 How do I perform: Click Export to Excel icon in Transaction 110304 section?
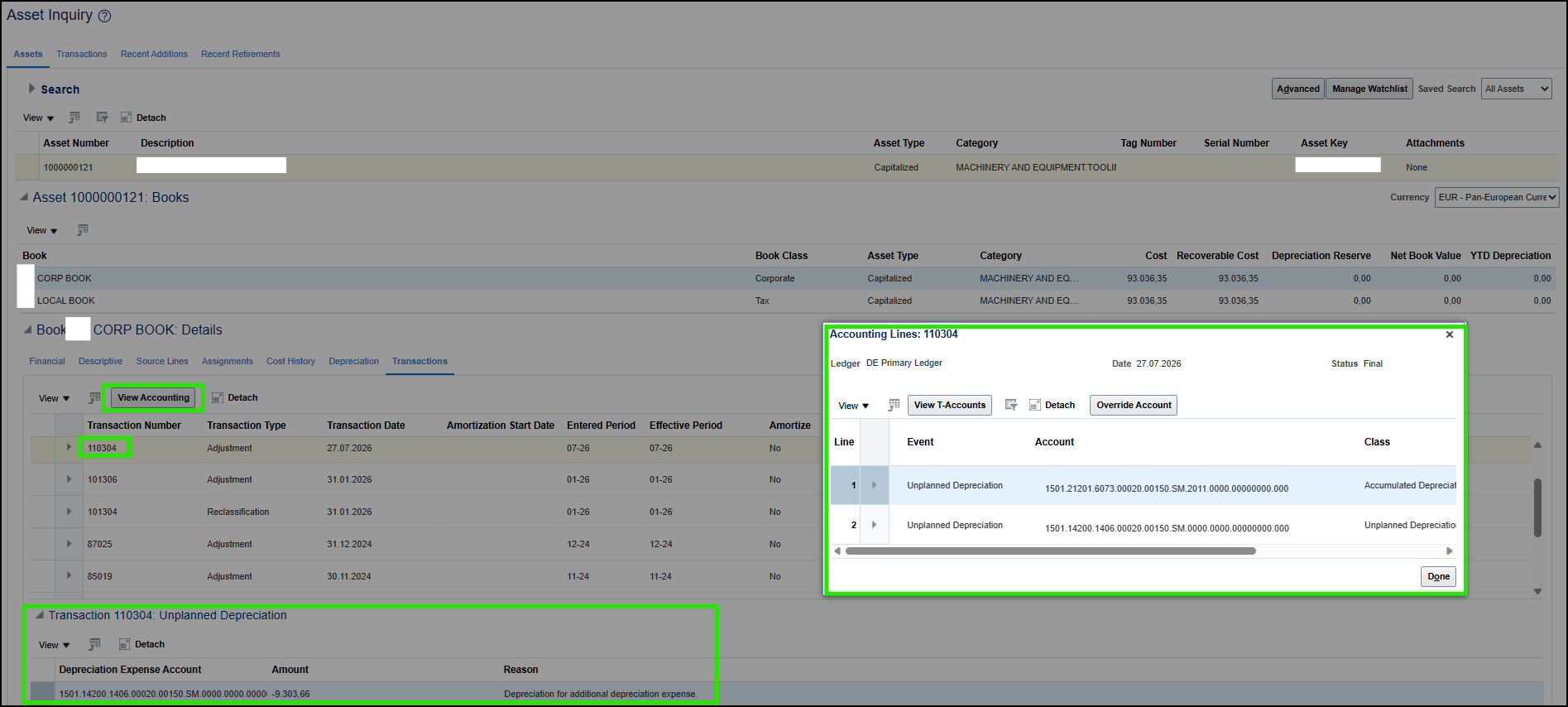[x=95, y=644]
